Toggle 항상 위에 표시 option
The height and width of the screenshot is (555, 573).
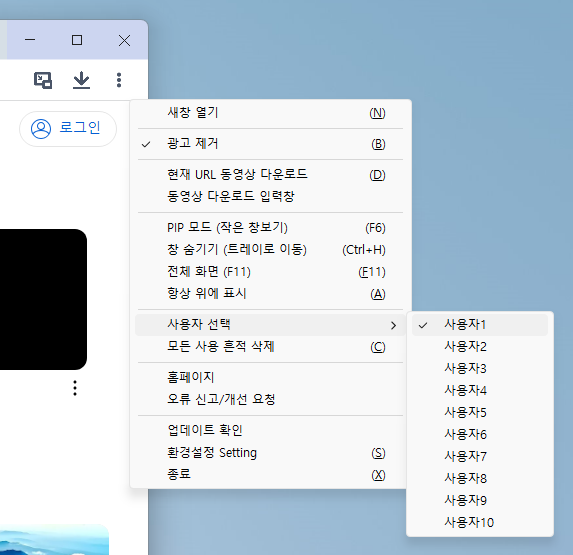click(x=270, y=294)
